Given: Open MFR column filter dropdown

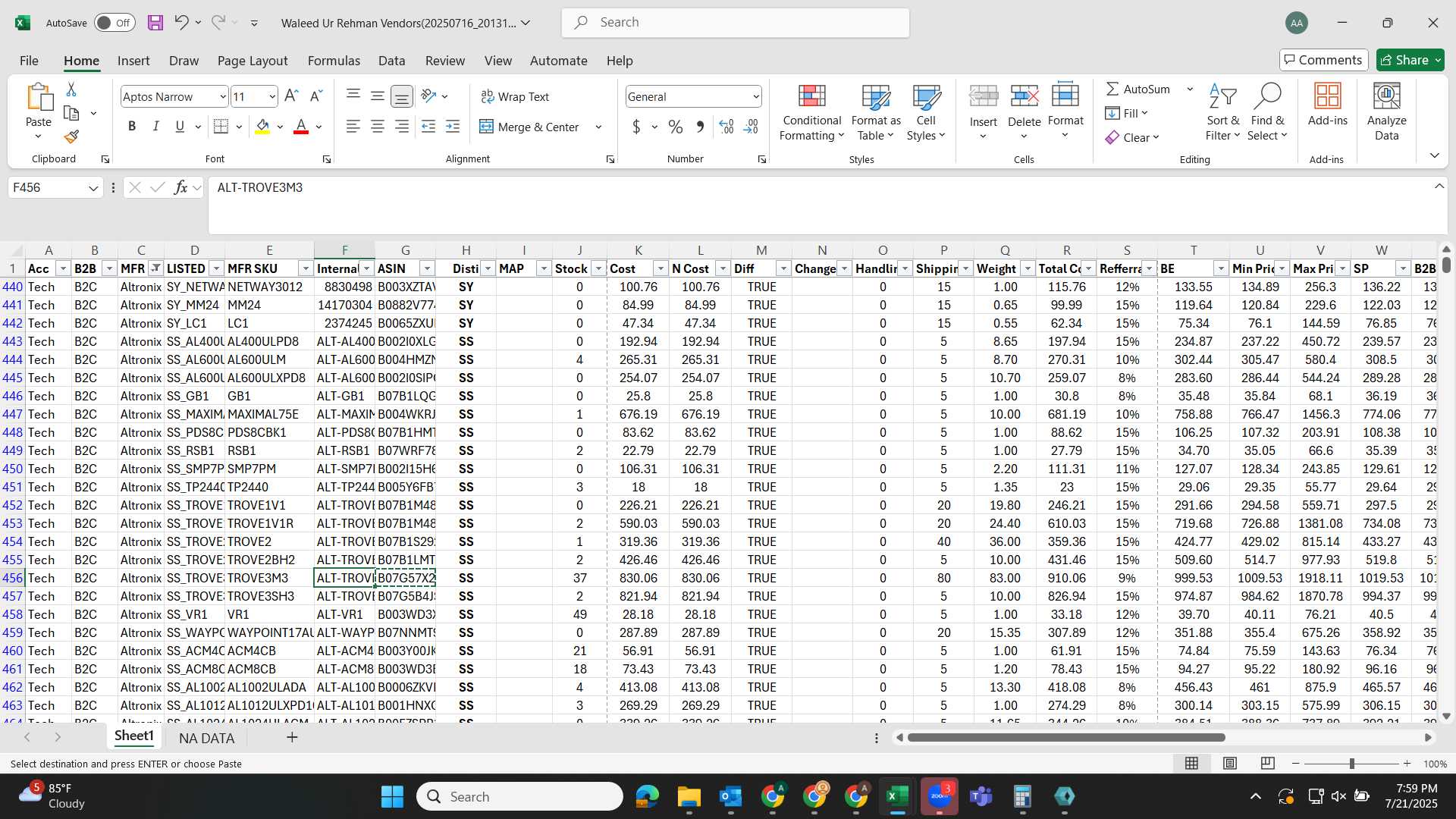Looking at the screenshot, I should pos(155,268).
